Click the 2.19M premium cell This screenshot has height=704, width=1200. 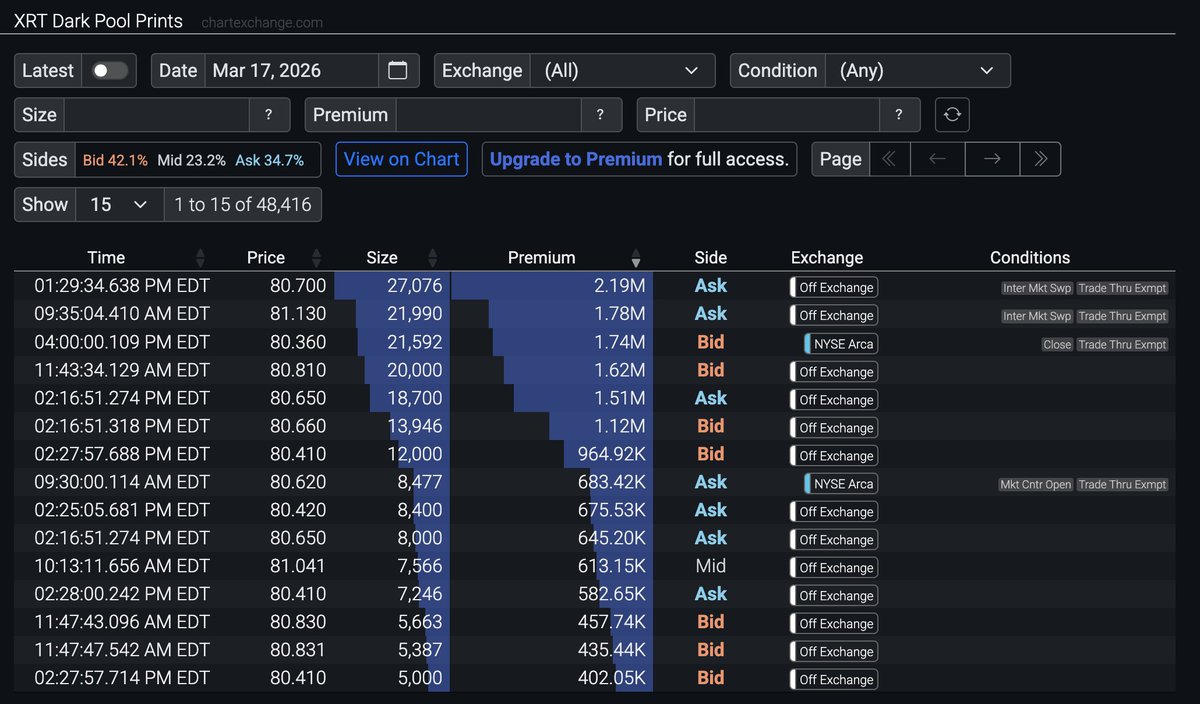pyautogui.click(x=622, y=286)
